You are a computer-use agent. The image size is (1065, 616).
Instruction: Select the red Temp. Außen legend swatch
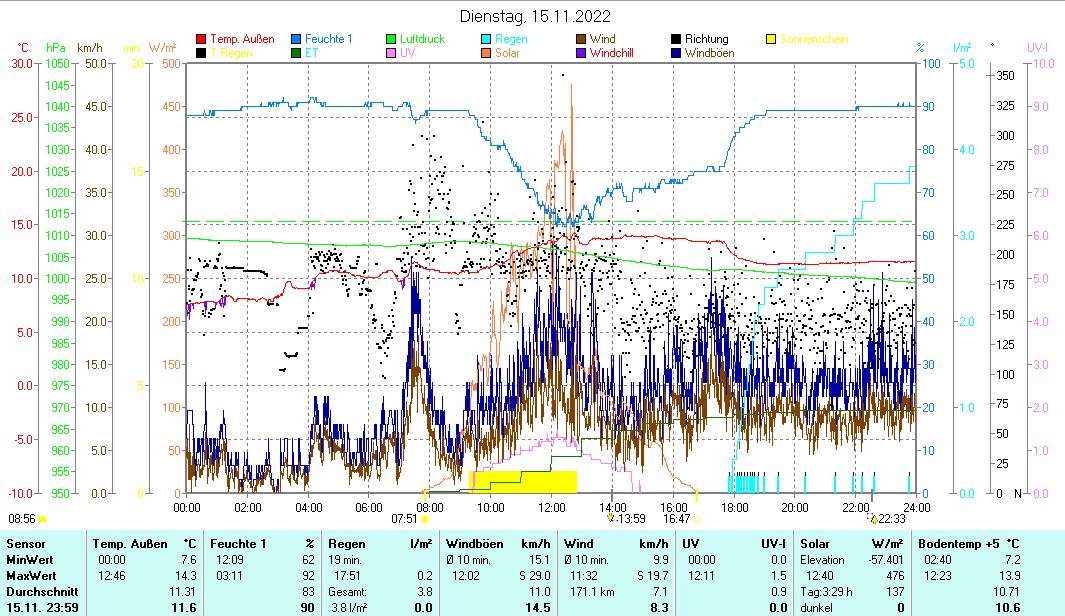pyautogui.click(x=202, y=40)
